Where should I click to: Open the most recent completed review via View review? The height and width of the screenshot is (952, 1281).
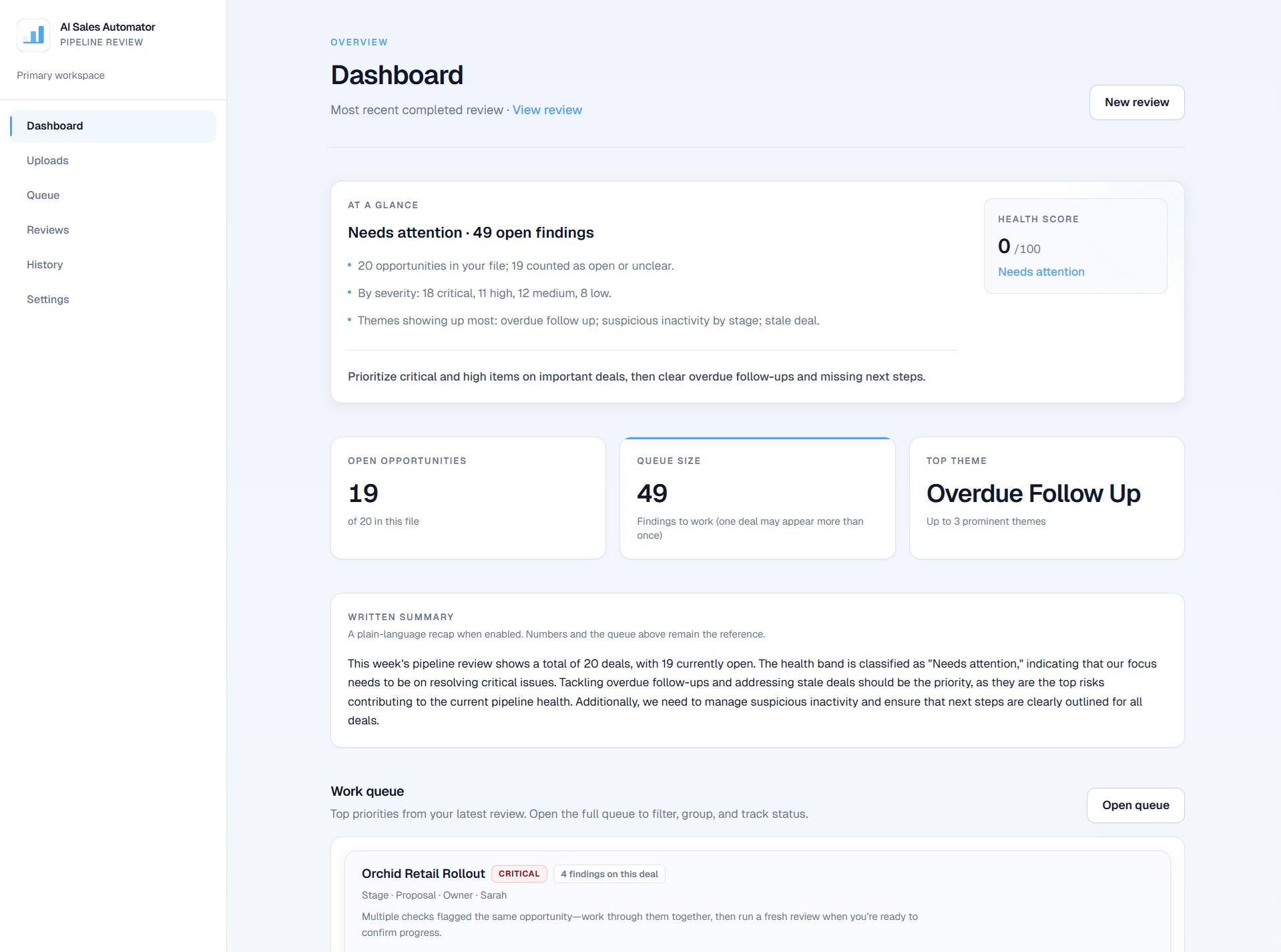(547, 109)
